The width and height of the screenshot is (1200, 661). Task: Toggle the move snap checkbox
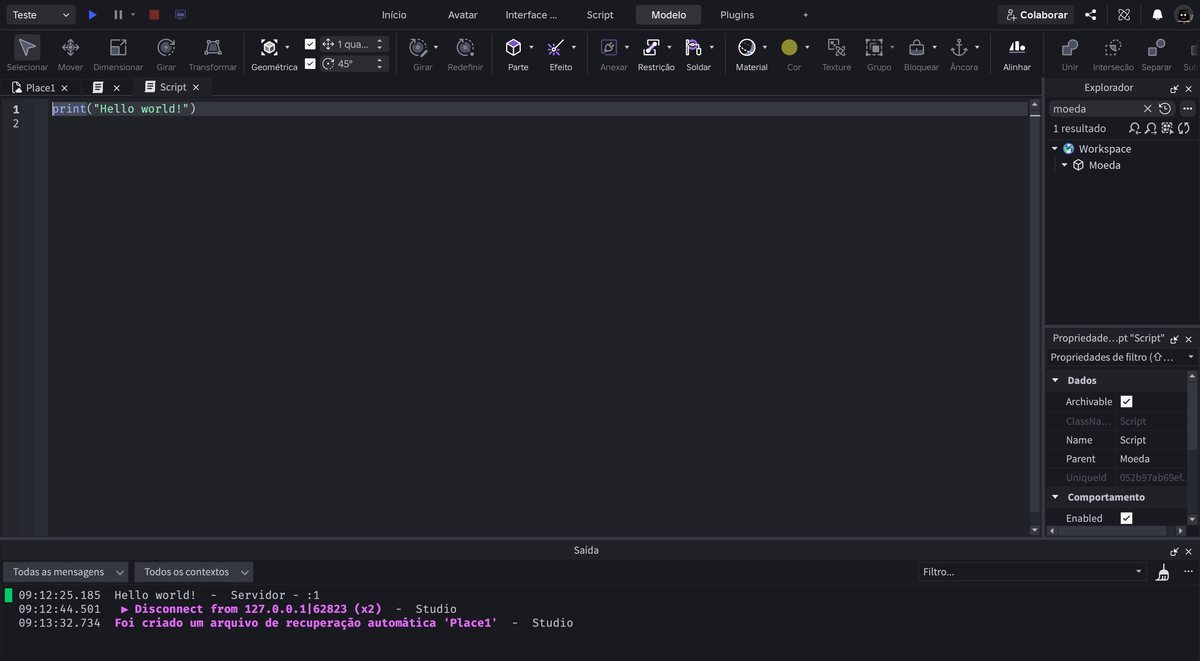pyautogui.click(x=310, y=44)
